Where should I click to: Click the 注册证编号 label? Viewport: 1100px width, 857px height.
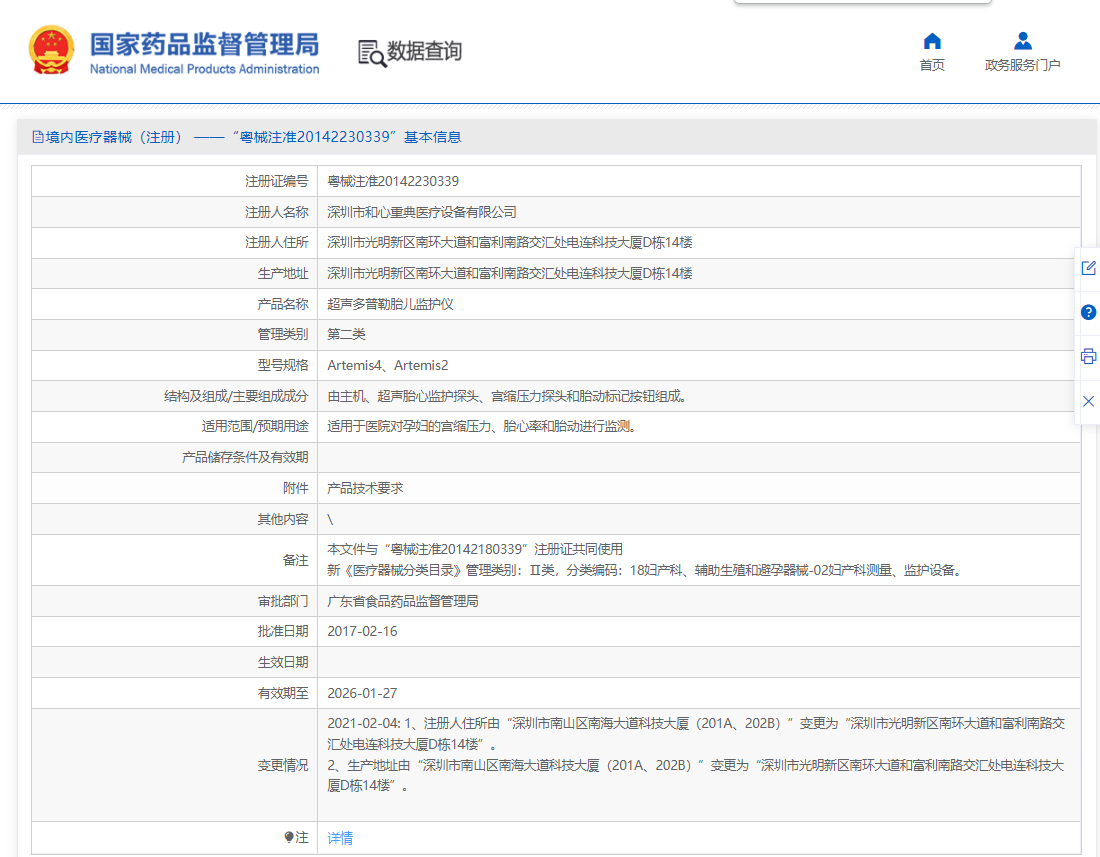(x=276, y=182)
